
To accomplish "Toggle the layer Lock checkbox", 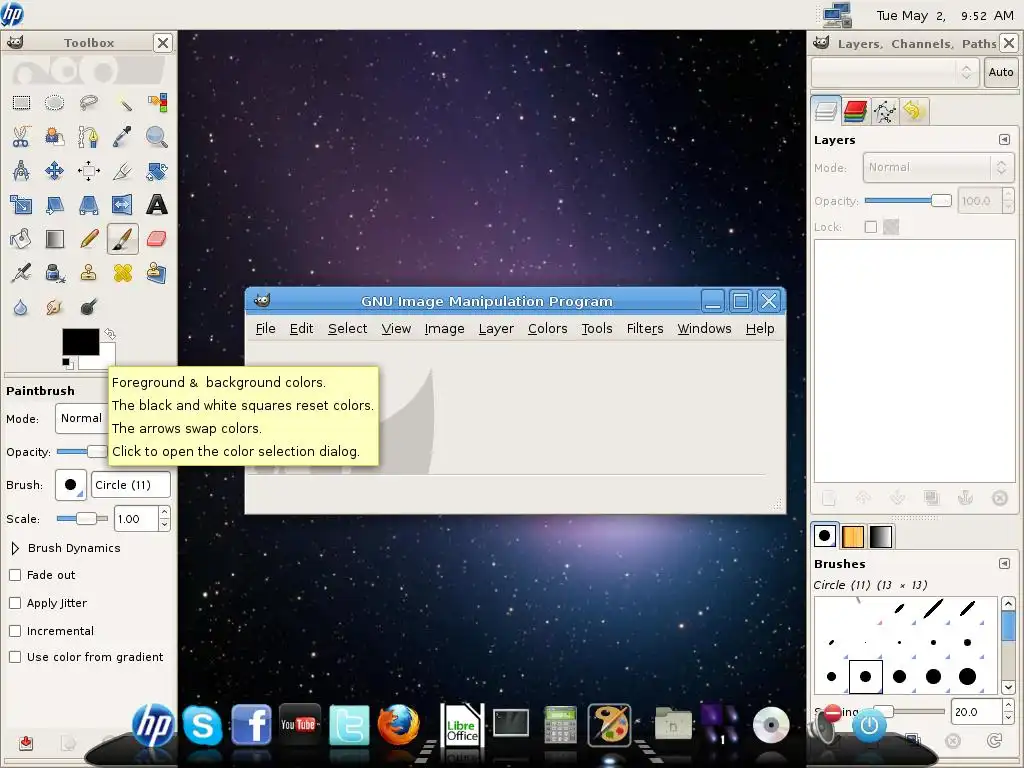I will click(871, 227).
